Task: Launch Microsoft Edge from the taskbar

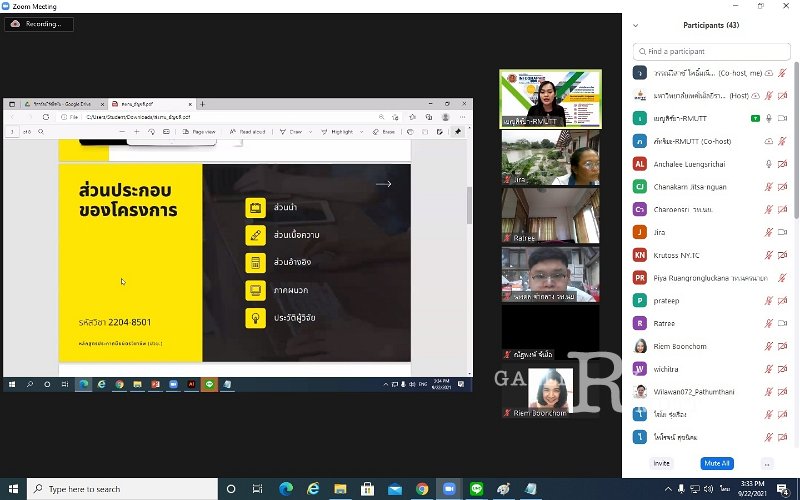Action: [x=285, y=489]
